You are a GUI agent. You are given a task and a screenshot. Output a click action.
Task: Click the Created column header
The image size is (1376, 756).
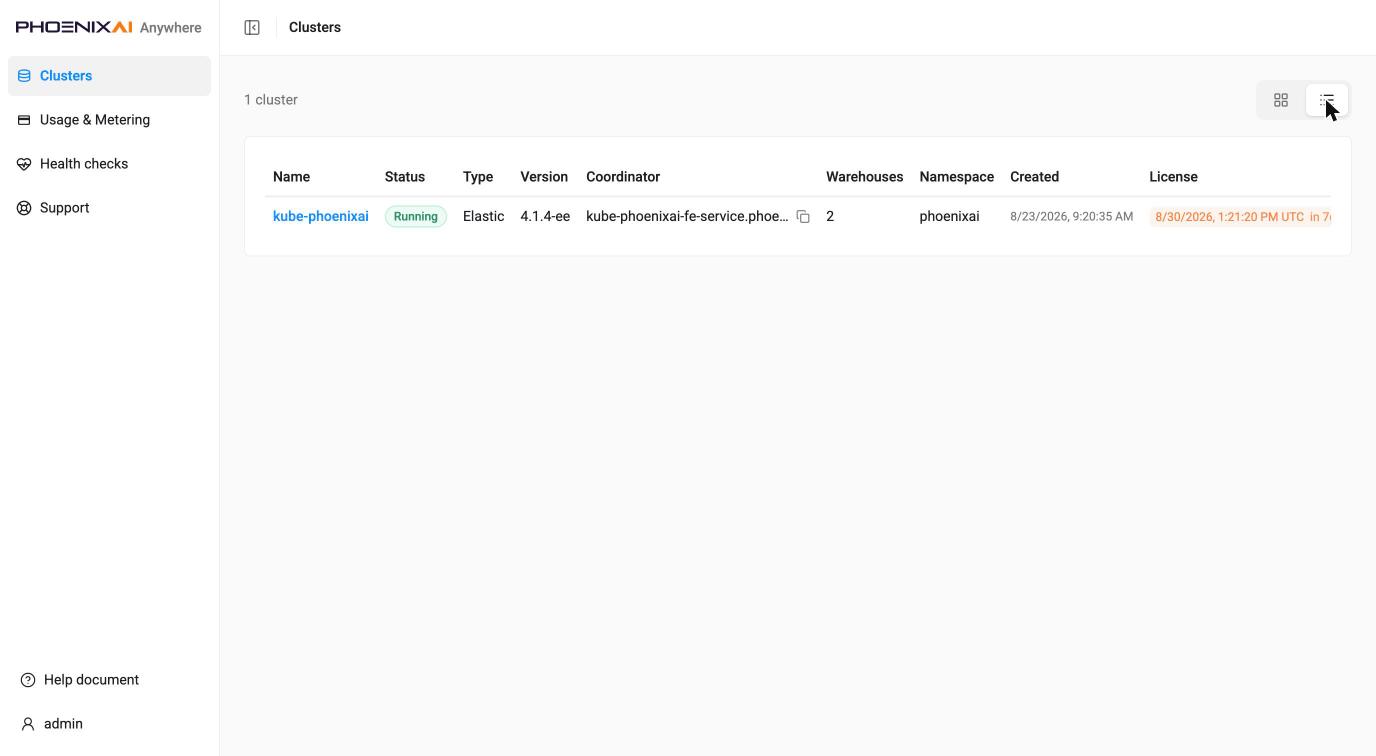1034,177
